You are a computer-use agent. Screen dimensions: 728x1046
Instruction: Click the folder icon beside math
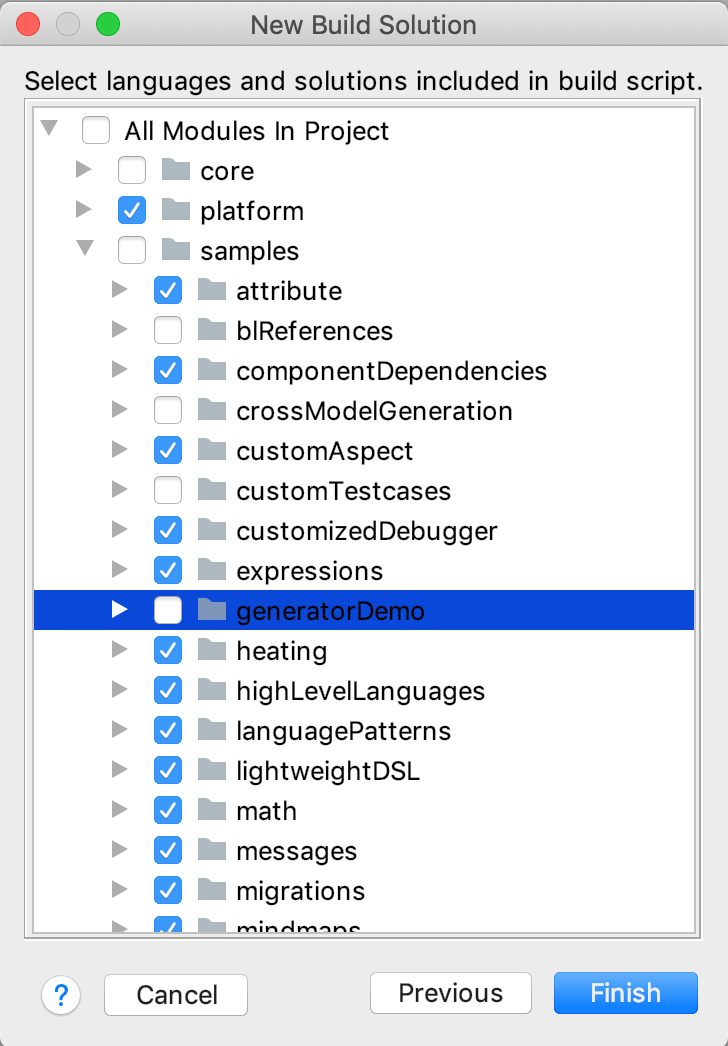[212, 811]
